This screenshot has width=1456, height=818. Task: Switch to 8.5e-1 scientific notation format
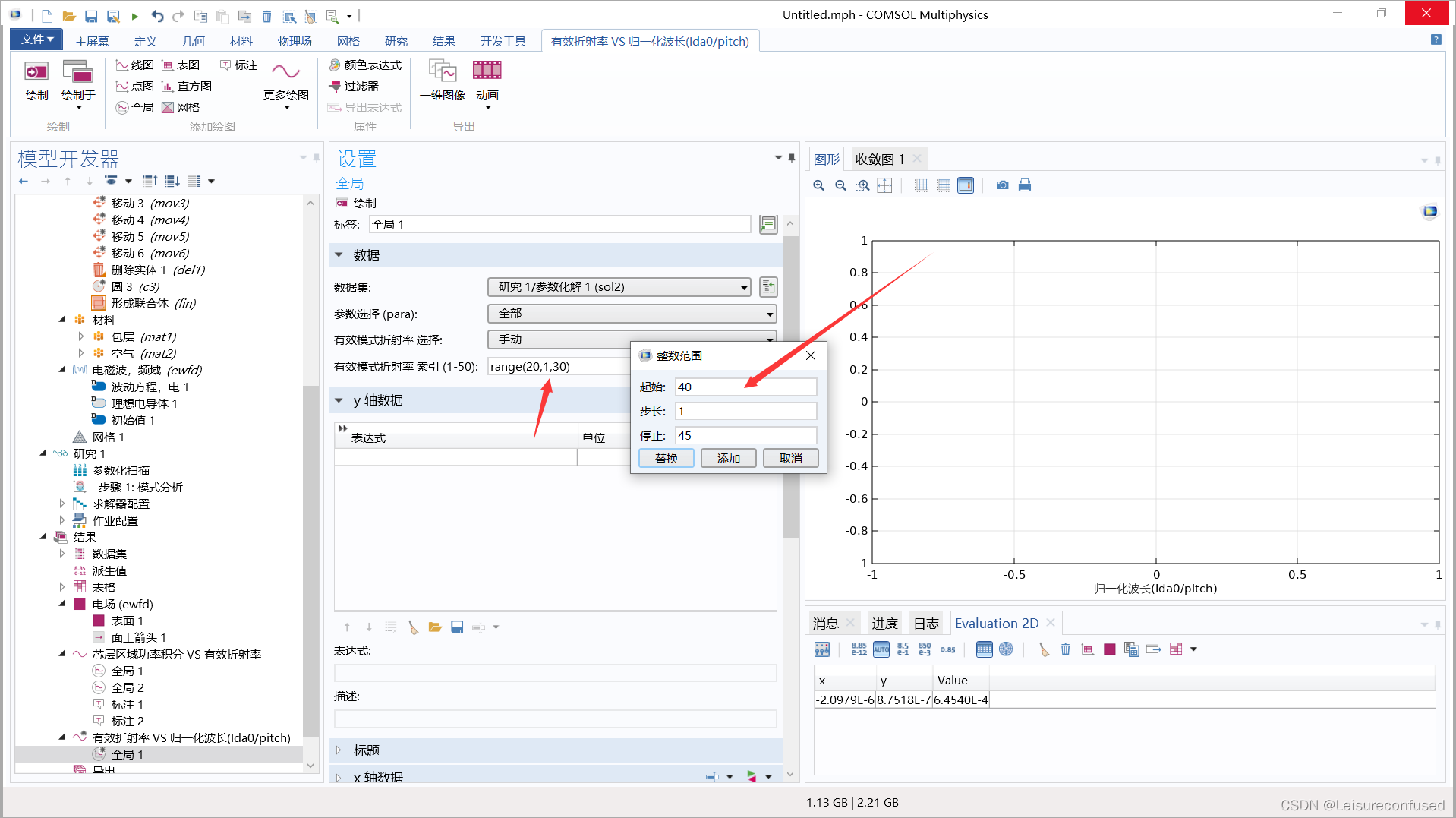click(903, 649)
